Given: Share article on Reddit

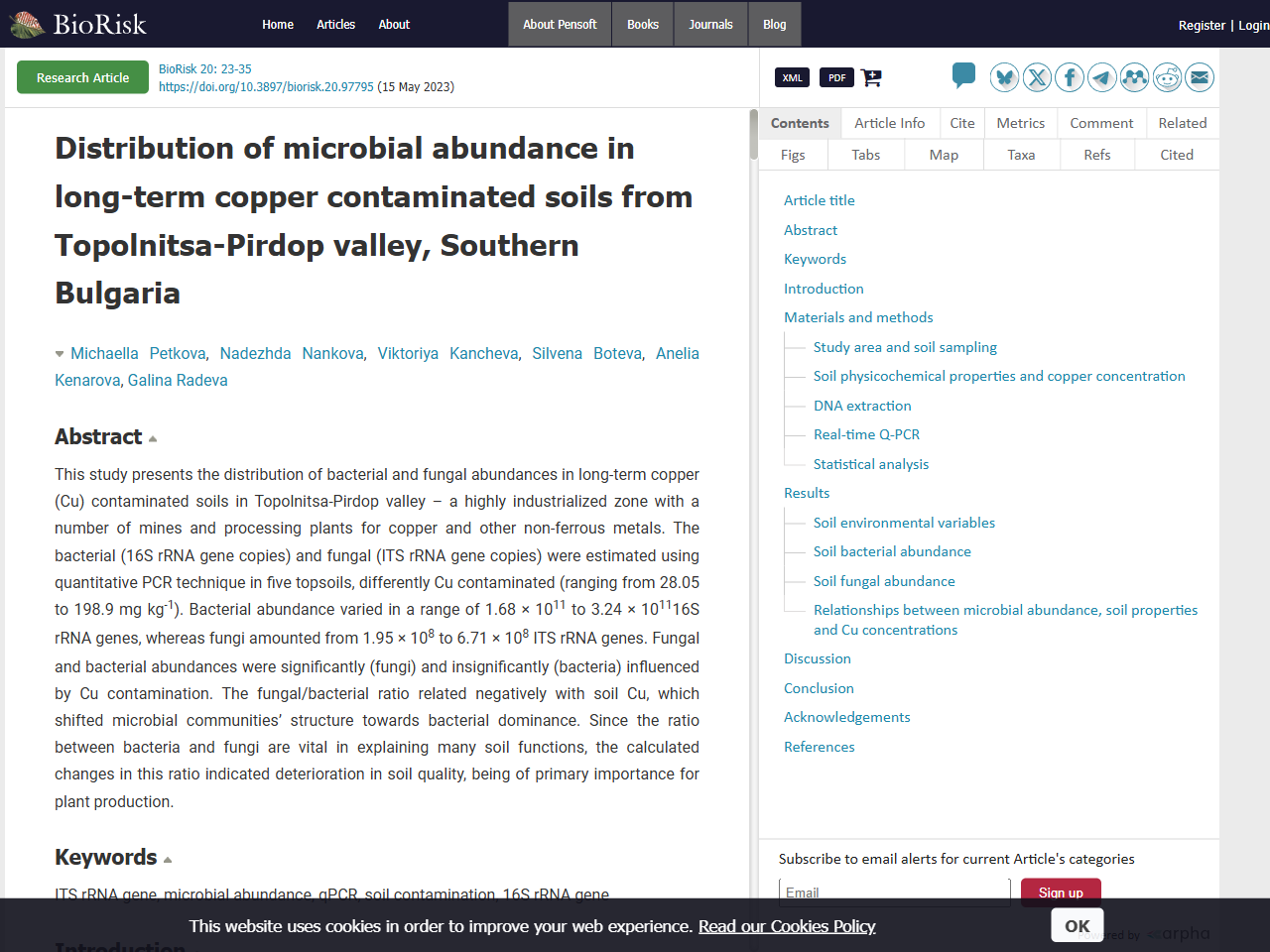Looking at the screenshot, I should [x=1168, y=77].
